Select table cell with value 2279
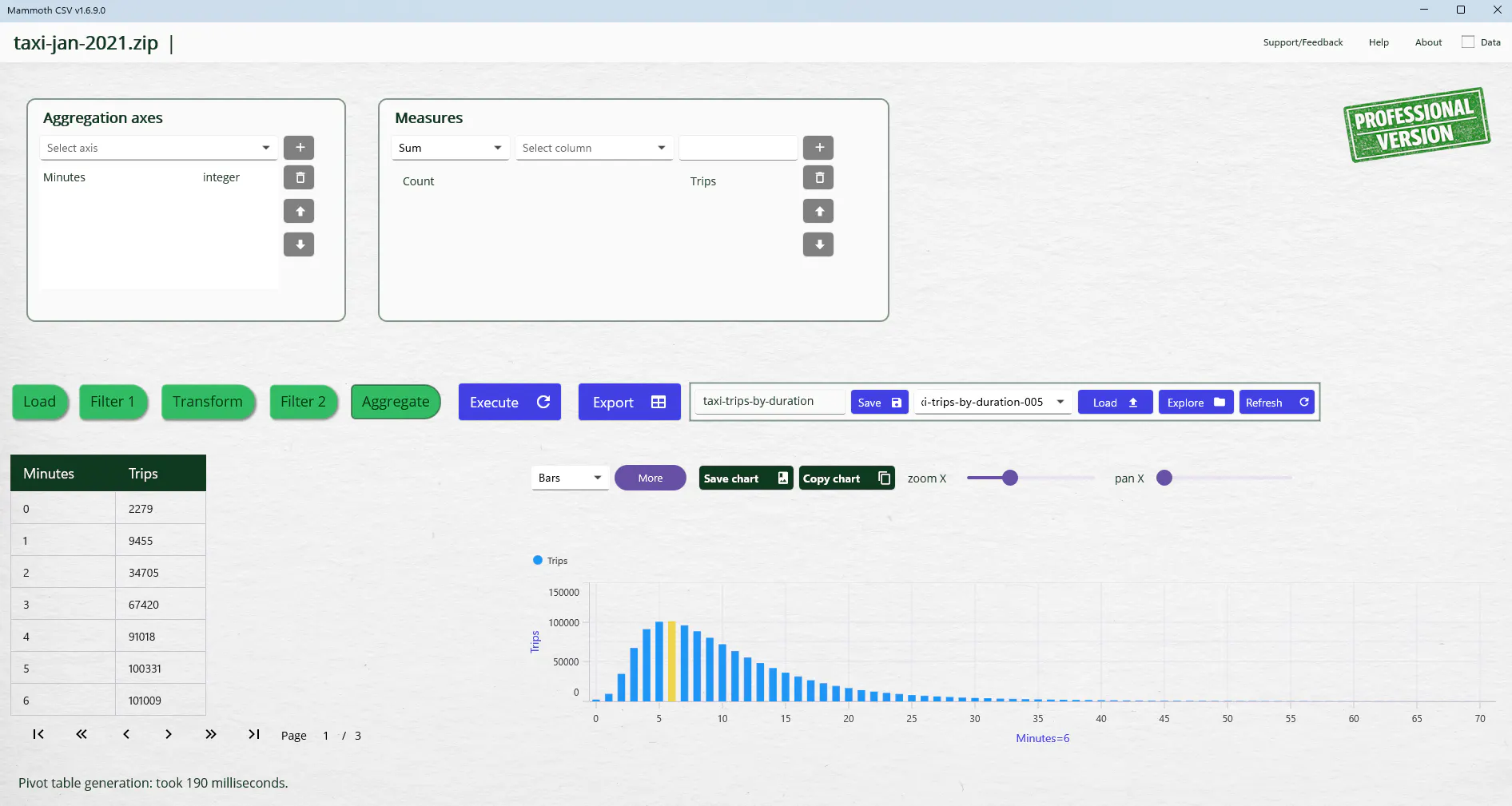This screenshot has width=1512, height=806. tap(161, 508)
